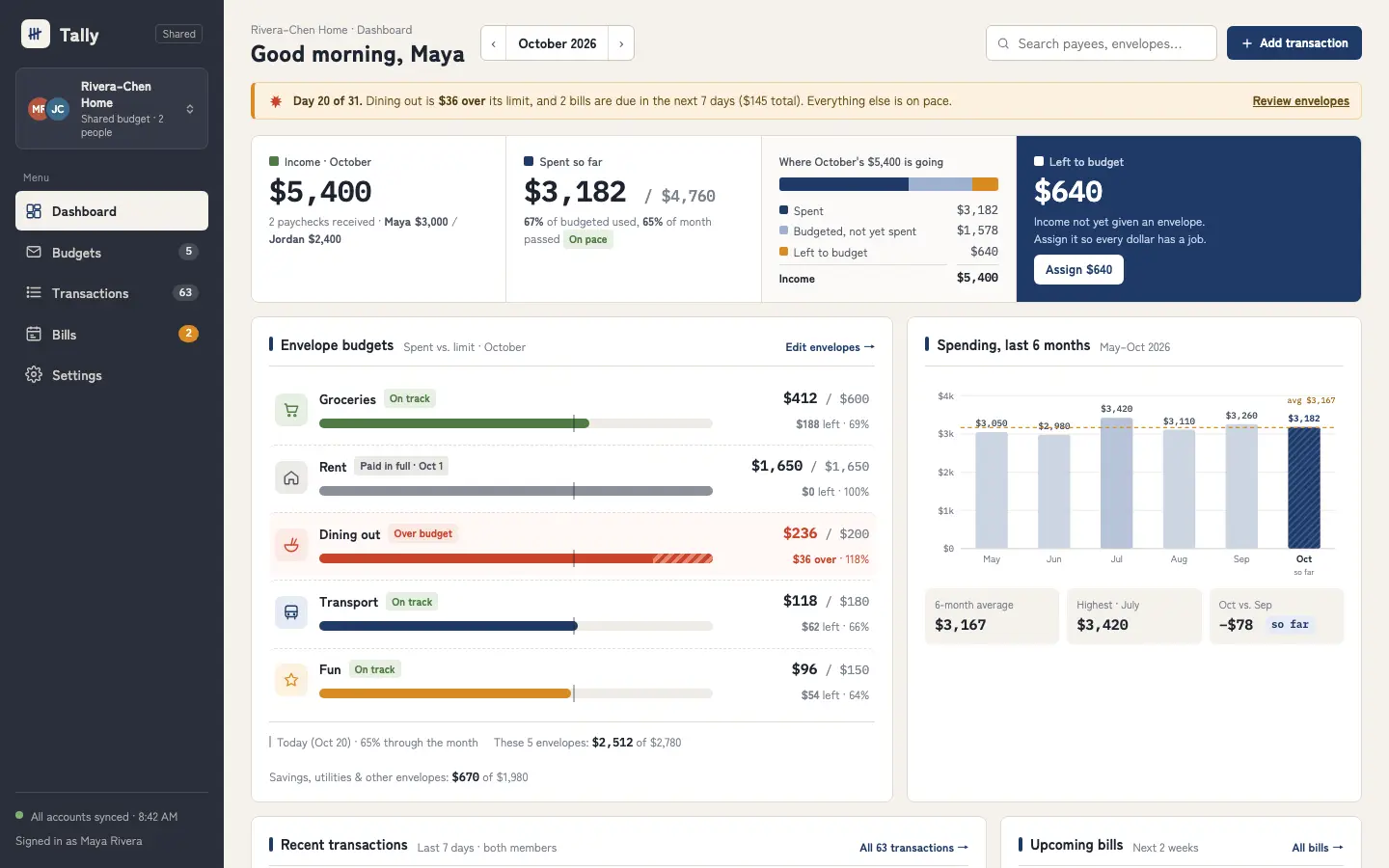This screenshot has width=1389, height=868.
Task: Click the alert icon in the banner
Action: [276, 101]
